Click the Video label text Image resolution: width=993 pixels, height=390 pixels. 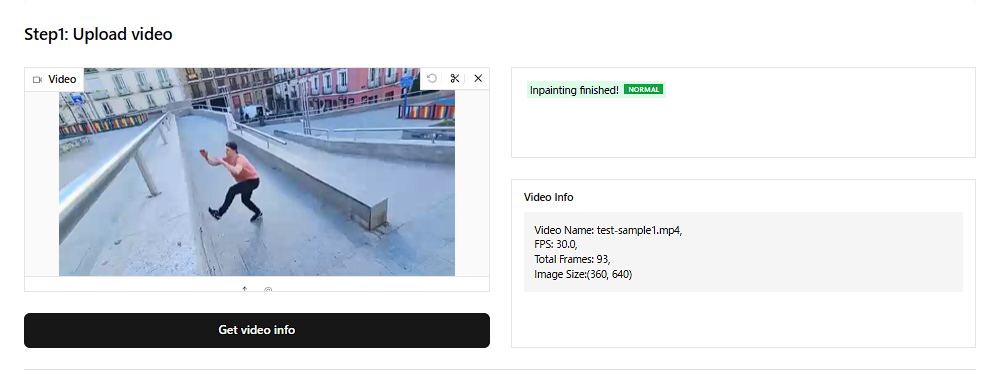pyautogui.click(x=62, y=79)
